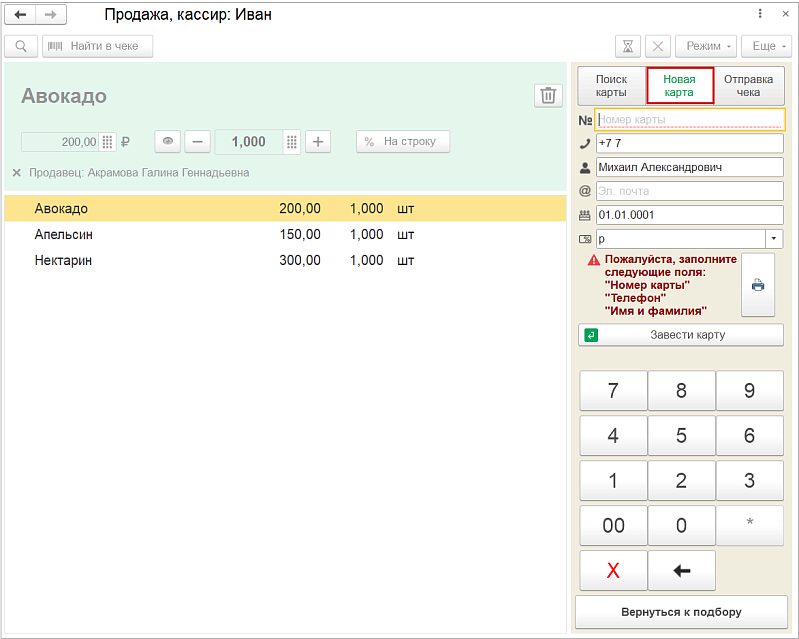
Task: Click 'Вернуться к подбору' button
Action: (x=681, y=612)
